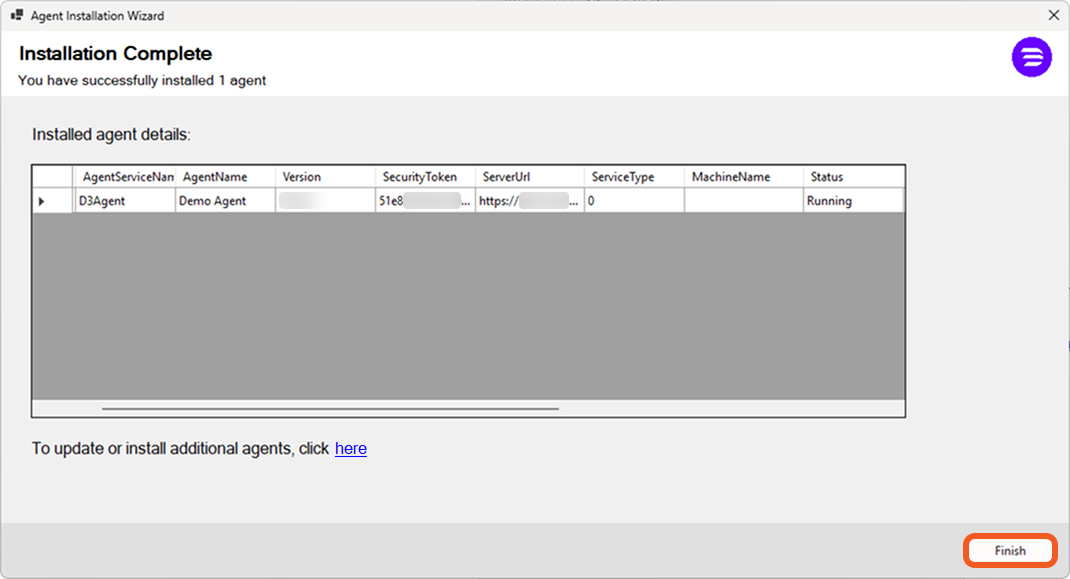This screenshot has height=579, width=1070.
Task: Click the SecurityToken column header
Action: pyautogui.click(x=425, y=177)
